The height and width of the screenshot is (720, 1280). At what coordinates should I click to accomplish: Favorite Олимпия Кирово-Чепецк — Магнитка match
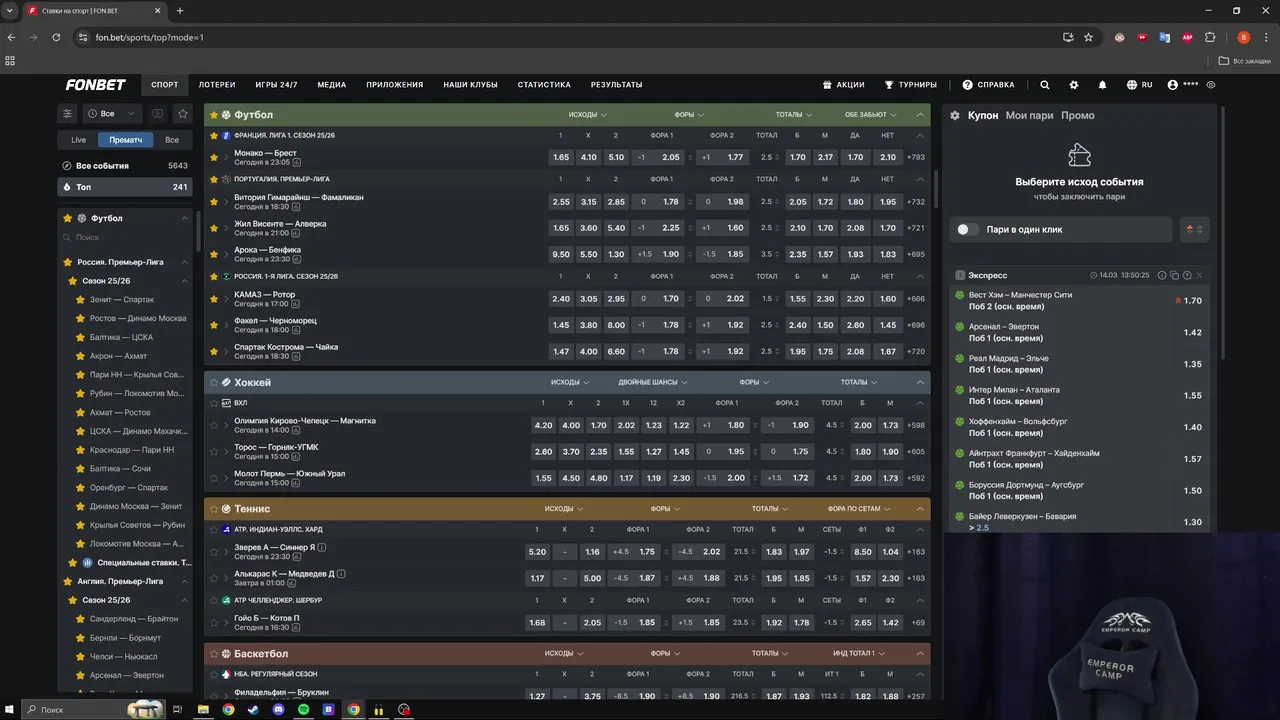click(x=213, y=425)
